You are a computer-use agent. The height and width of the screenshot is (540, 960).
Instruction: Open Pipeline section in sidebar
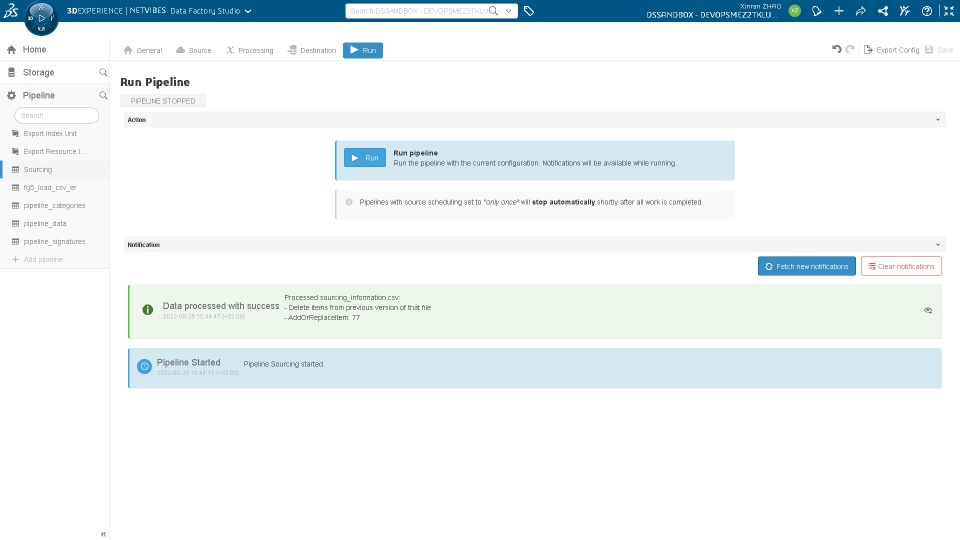[x=39, y=96]
